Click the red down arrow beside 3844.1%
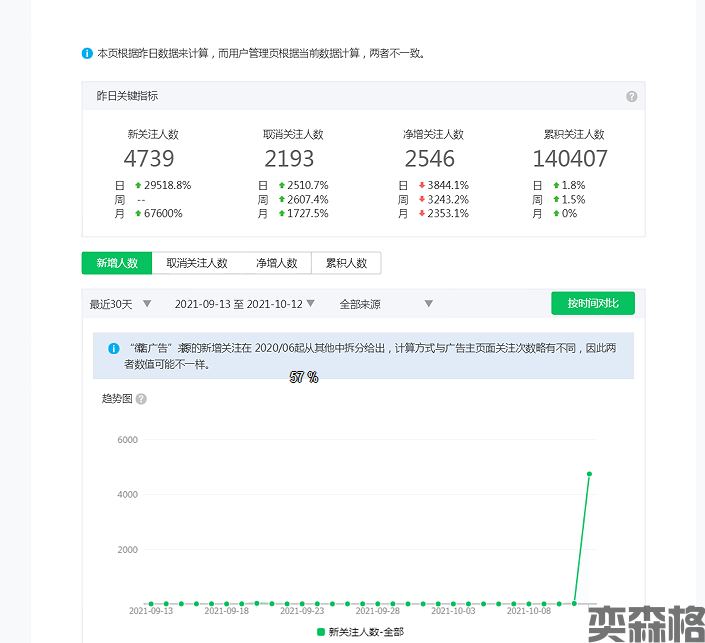Viewport: 705px width, 643px height. click(x=420, y=185)
